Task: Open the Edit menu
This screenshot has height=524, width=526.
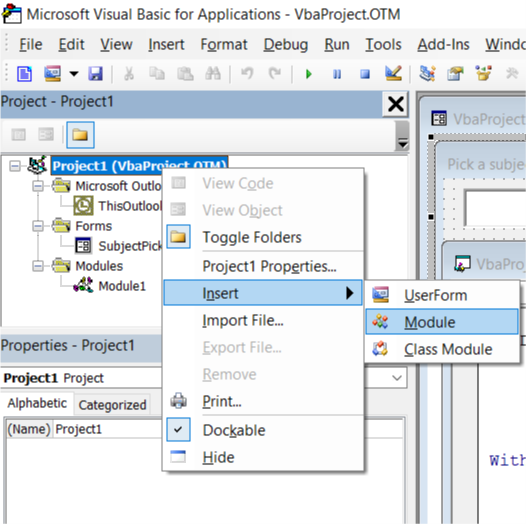Action: pyautogui.click(x=71, y=44)
